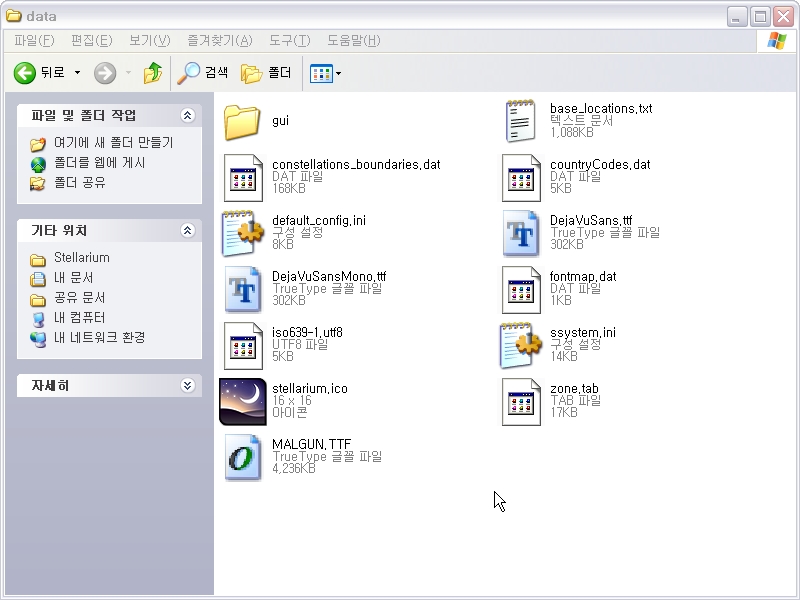This screenshot has height=600, width=800.
Task: Open the 도구(T) menu
Action: 290,40
